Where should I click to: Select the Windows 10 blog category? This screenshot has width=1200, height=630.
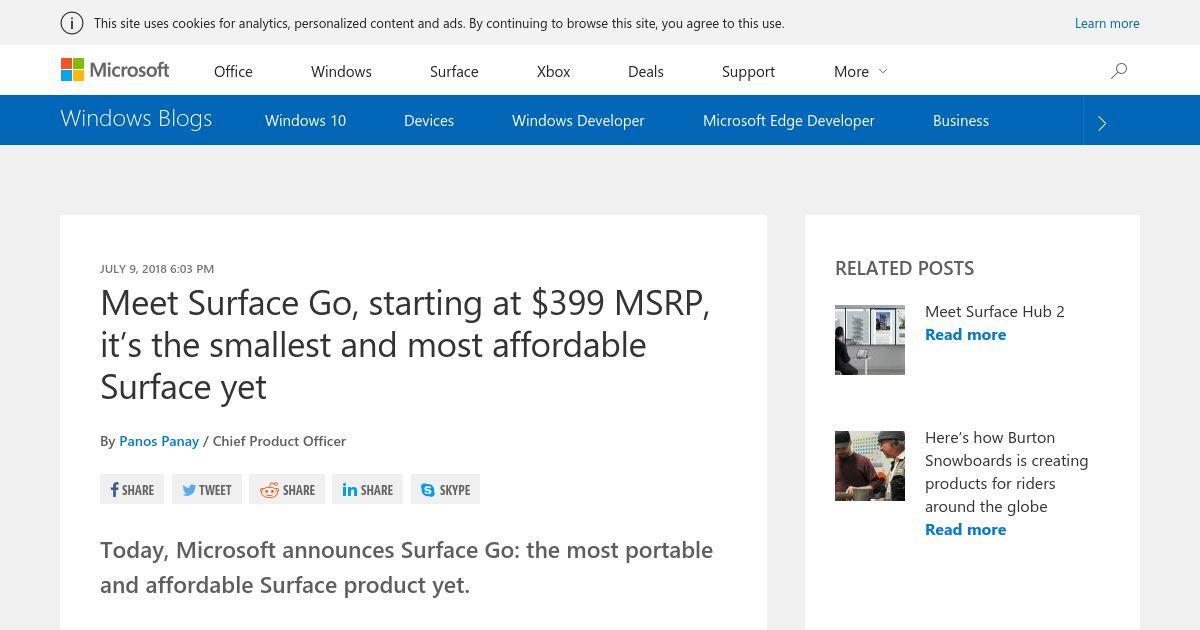pyautogui.click(x=305, y=120)
